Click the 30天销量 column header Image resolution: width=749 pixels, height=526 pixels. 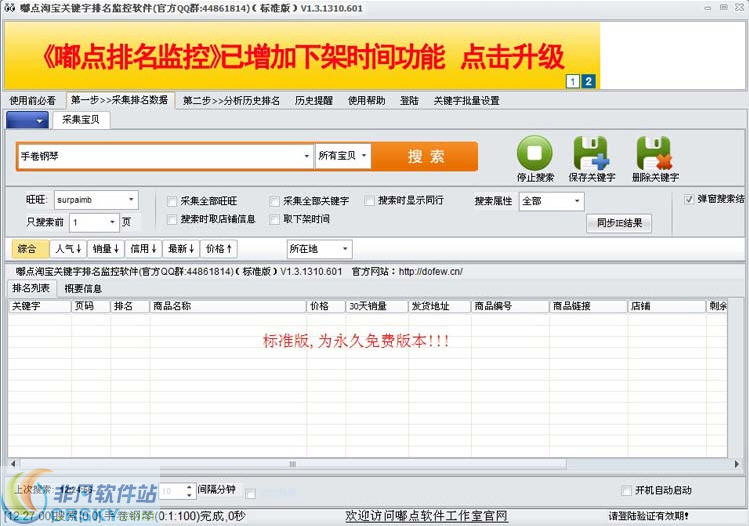376,306
